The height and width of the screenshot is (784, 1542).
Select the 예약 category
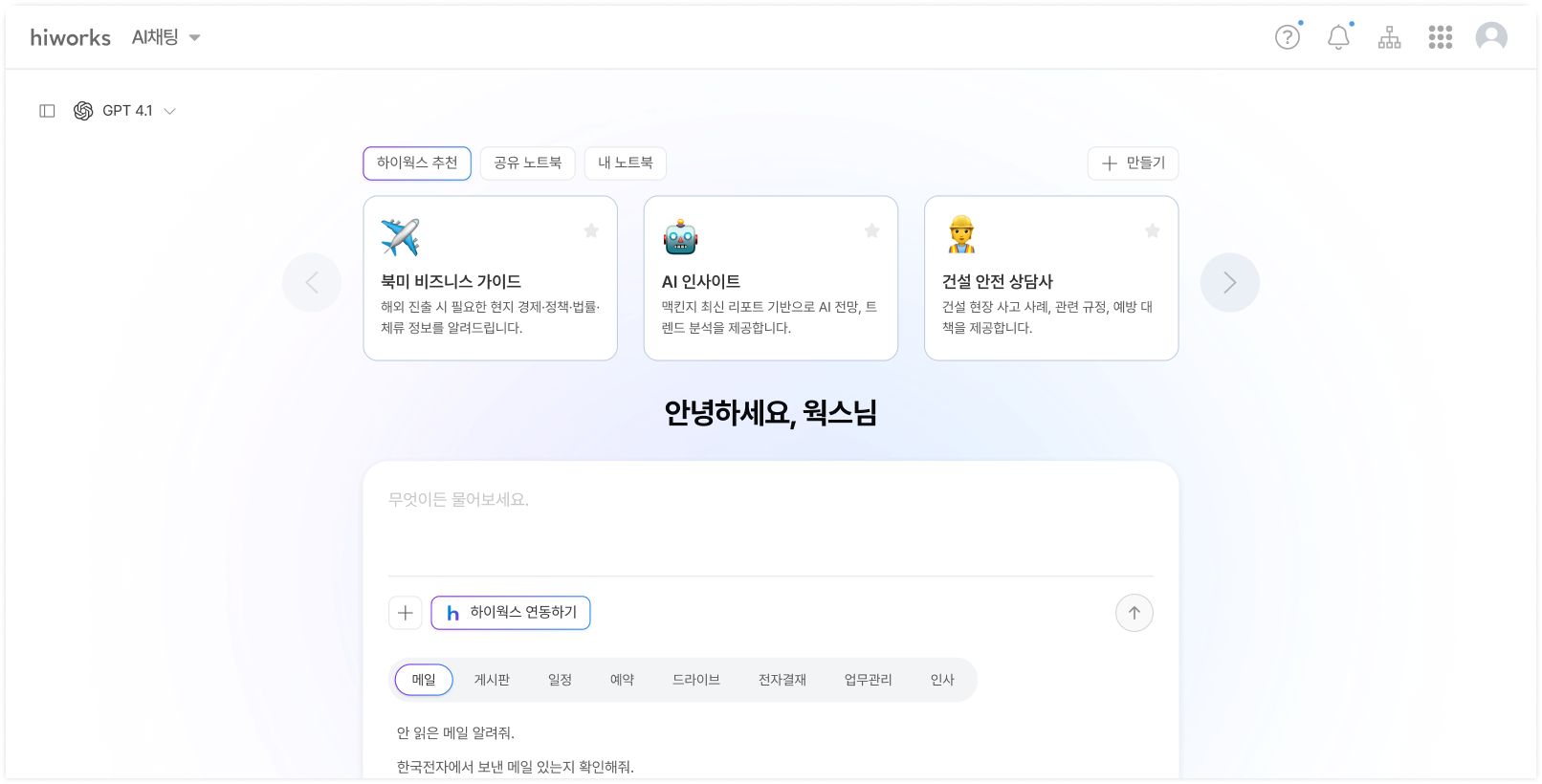(622, 680)
